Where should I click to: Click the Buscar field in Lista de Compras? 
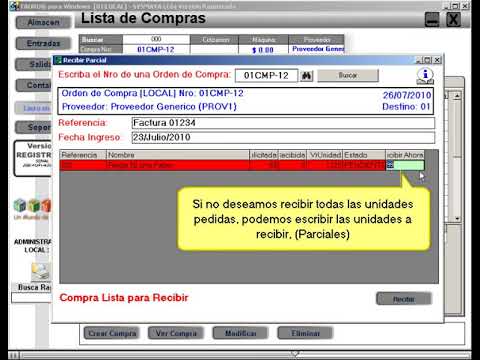click(x=156, y=39)
